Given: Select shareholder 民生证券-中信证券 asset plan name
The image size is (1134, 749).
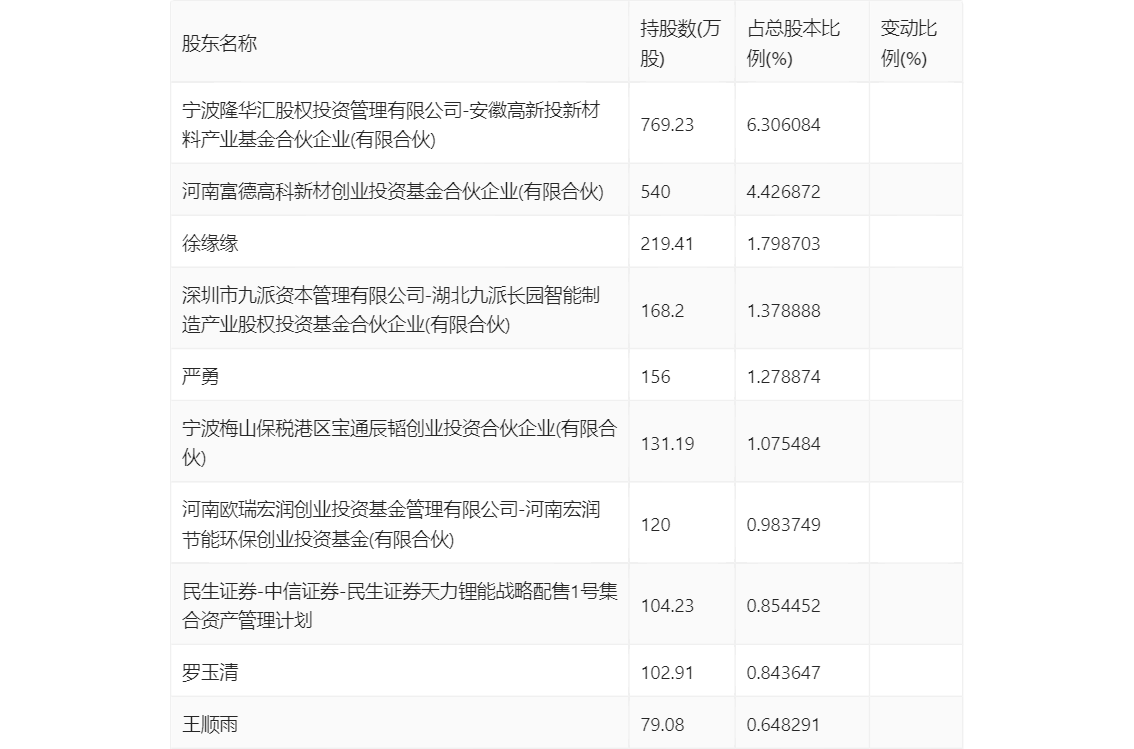Looking at the screenshot, I should 400,606.
